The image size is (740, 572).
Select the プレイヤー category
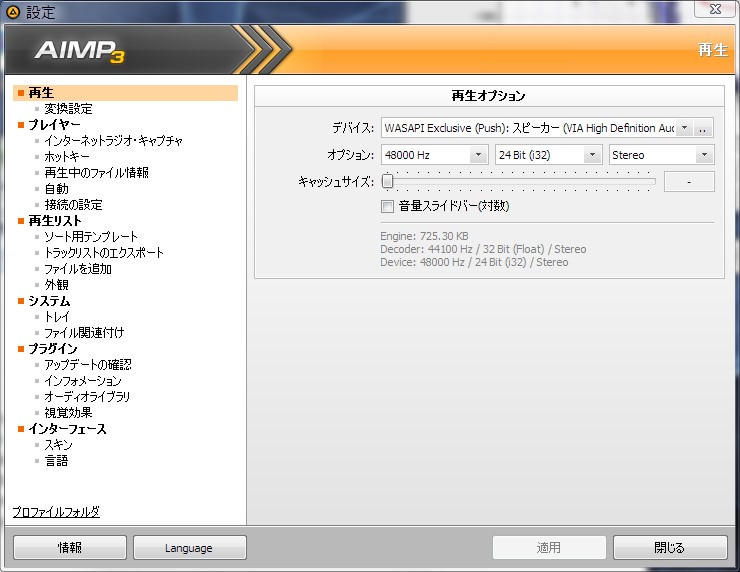[x=54, y=125]
